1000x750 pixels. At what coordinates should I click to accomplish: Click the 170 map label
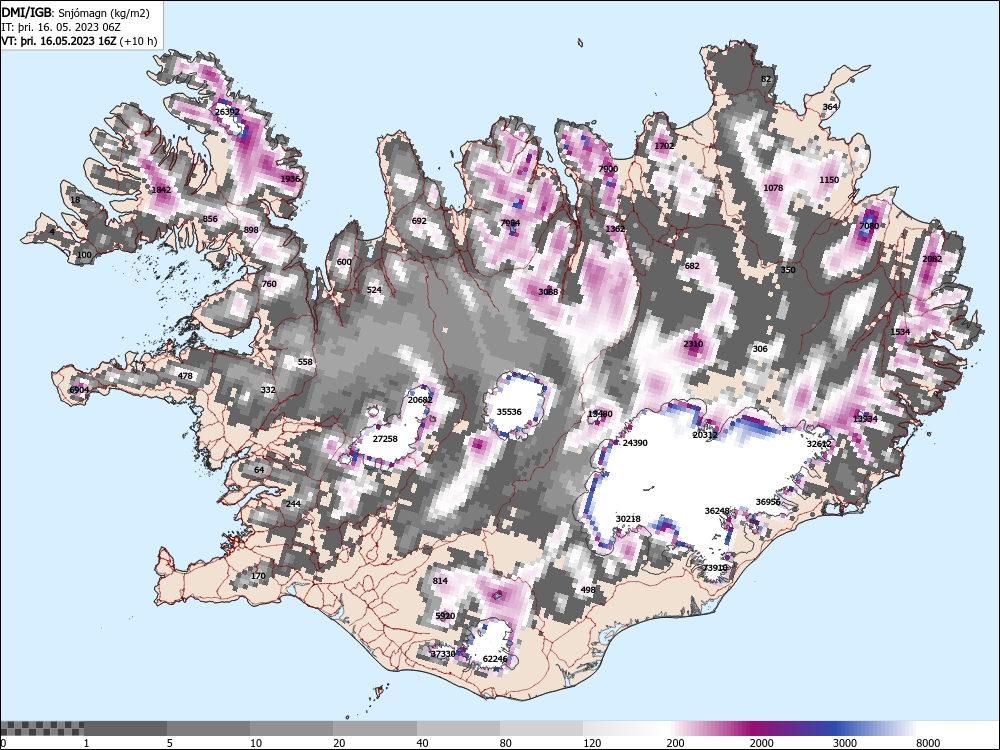tap(258, 577)
